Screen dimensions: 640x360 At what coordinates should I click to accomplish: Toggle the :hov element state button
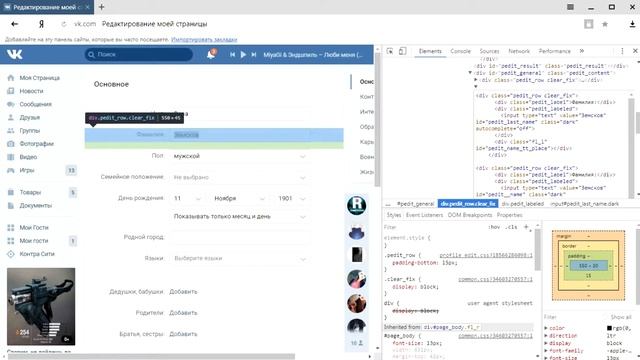[494, 227]
